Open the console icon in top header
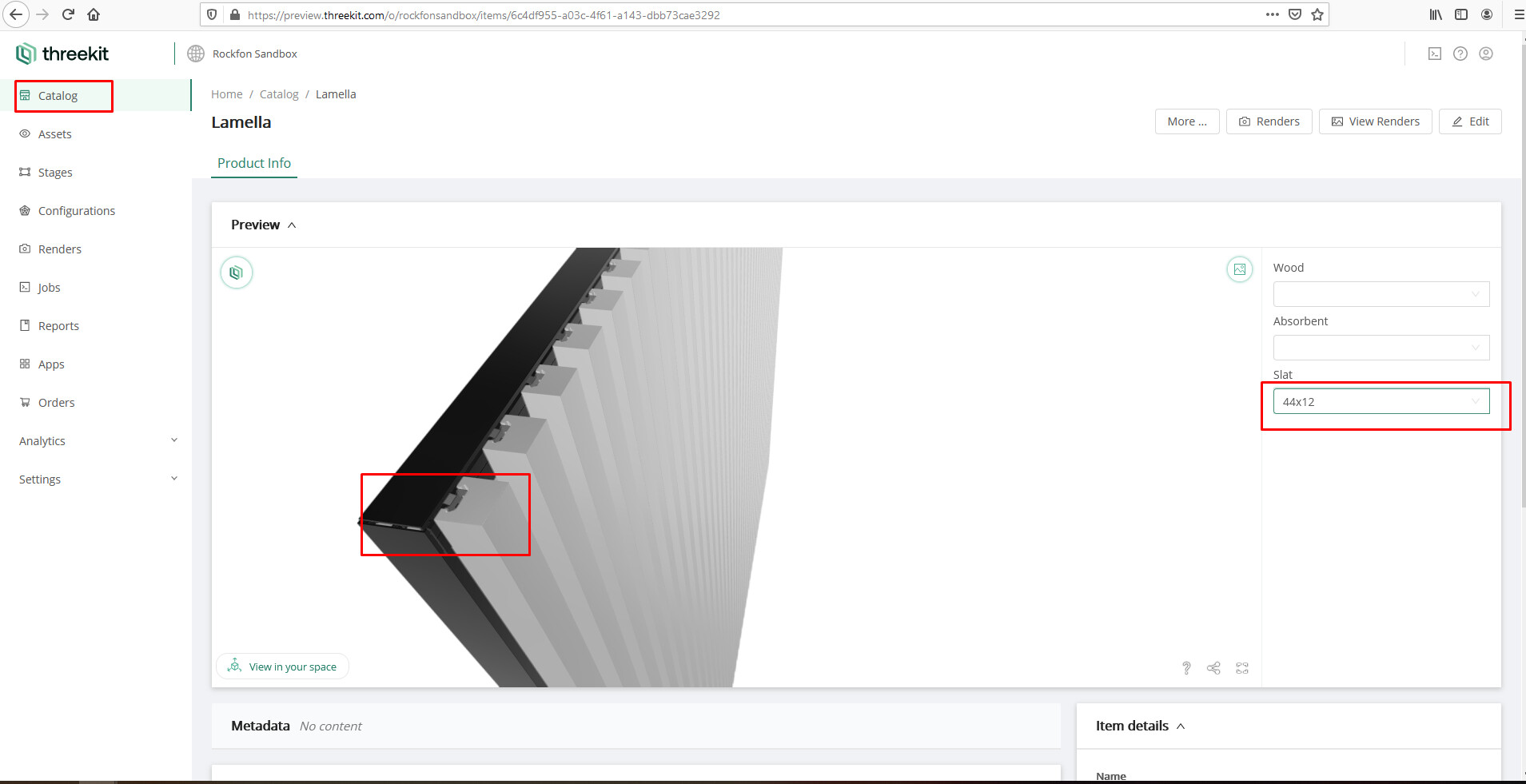The image size is (1526, 784). pos(1435,54)
